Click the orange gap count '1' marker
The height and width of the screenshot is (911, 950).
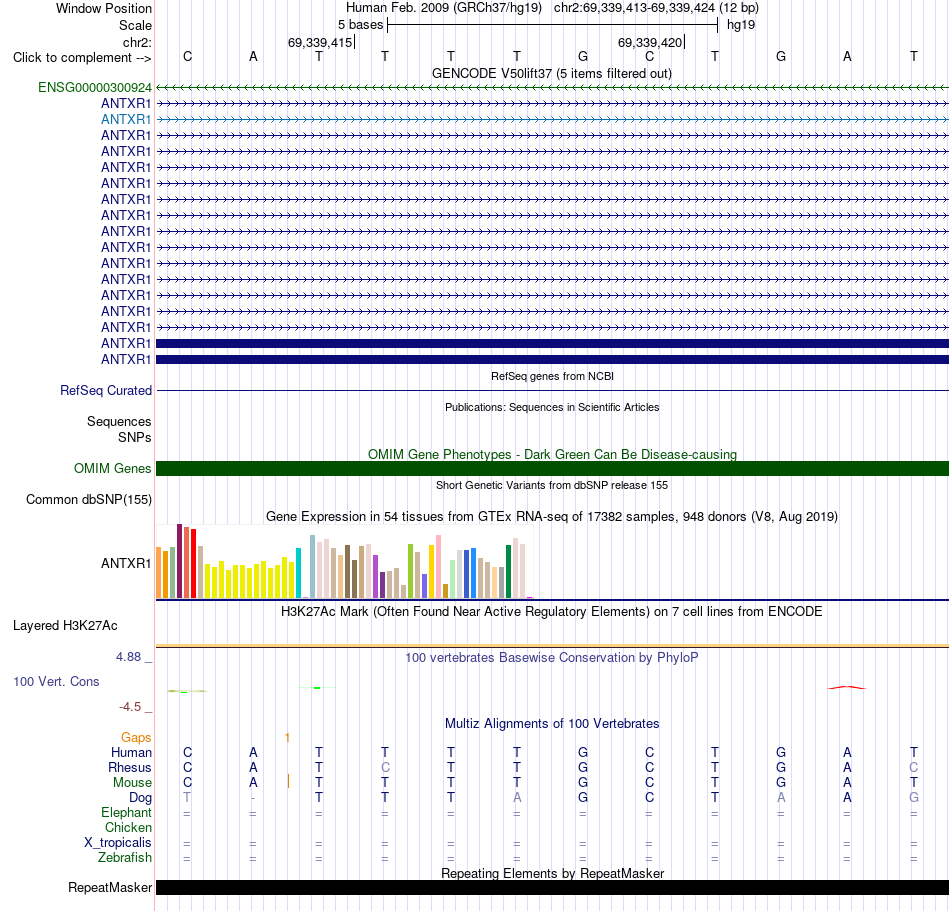click(287, 737)
